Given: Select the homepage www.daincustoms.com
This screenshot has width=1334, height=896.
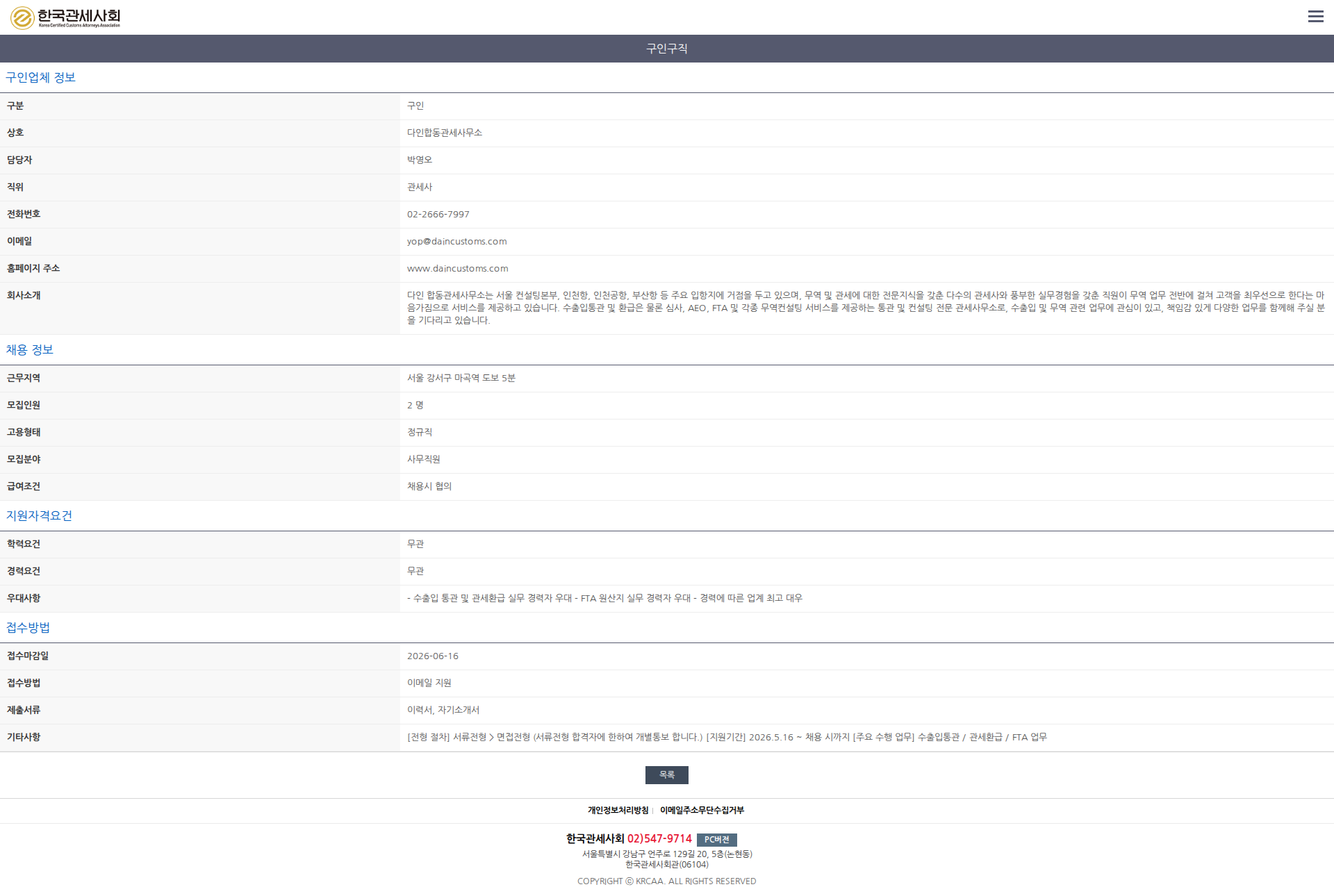Looking at the screenshot, I should click(457, 269).
